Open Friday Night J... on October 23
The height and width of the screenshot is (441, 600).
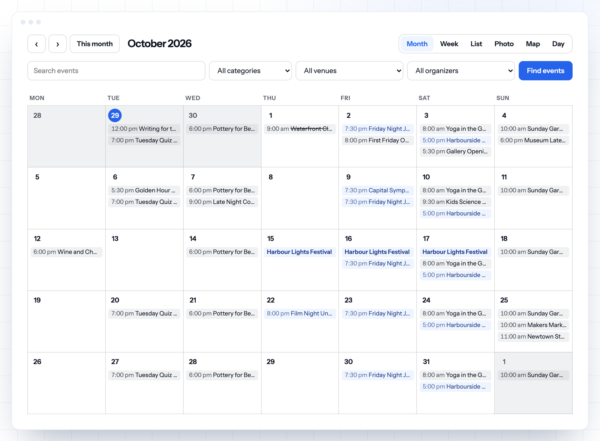click(x=377, y=314)
